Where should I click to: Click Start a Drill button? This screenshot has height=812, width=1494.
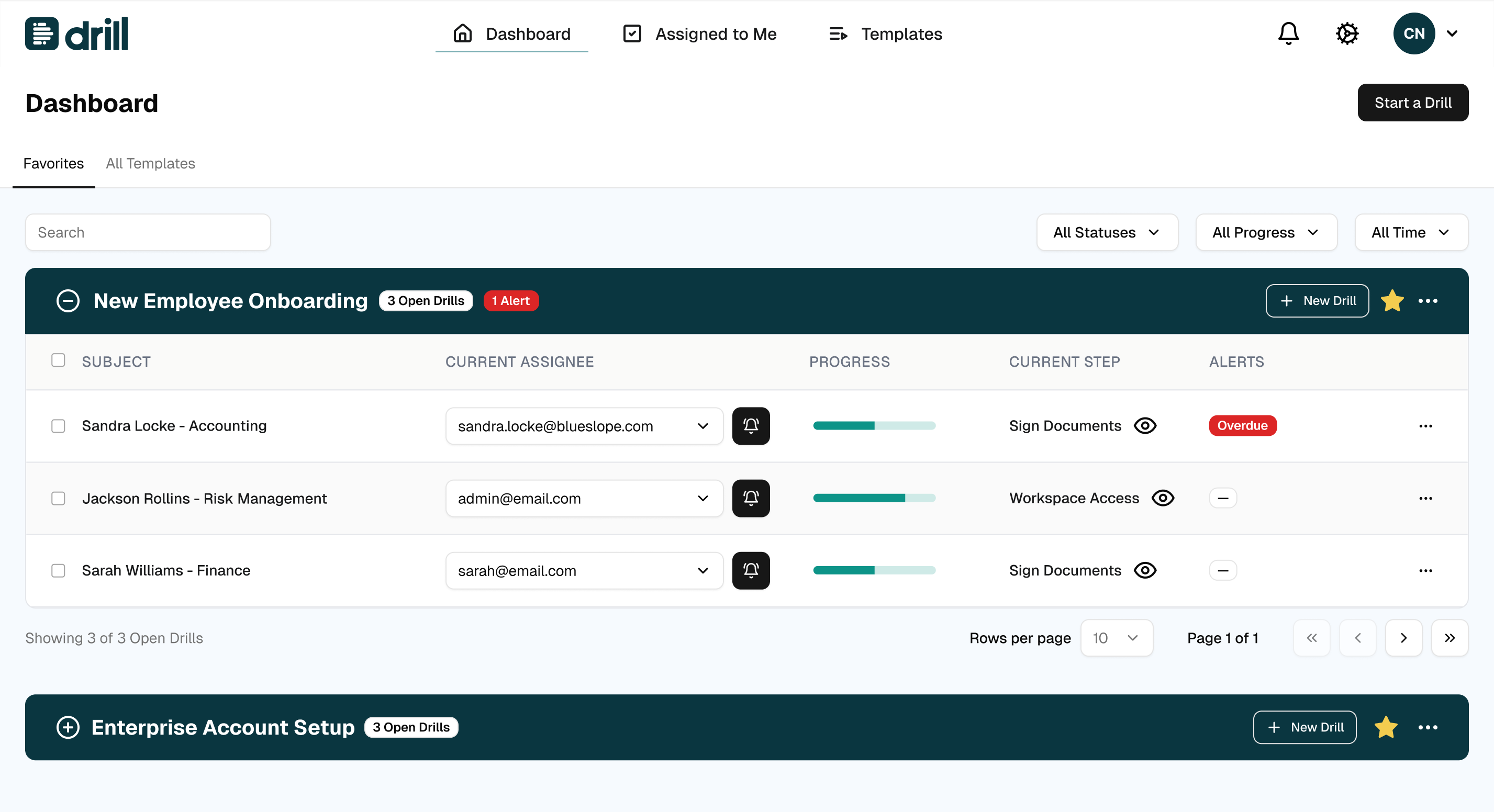1412,103
